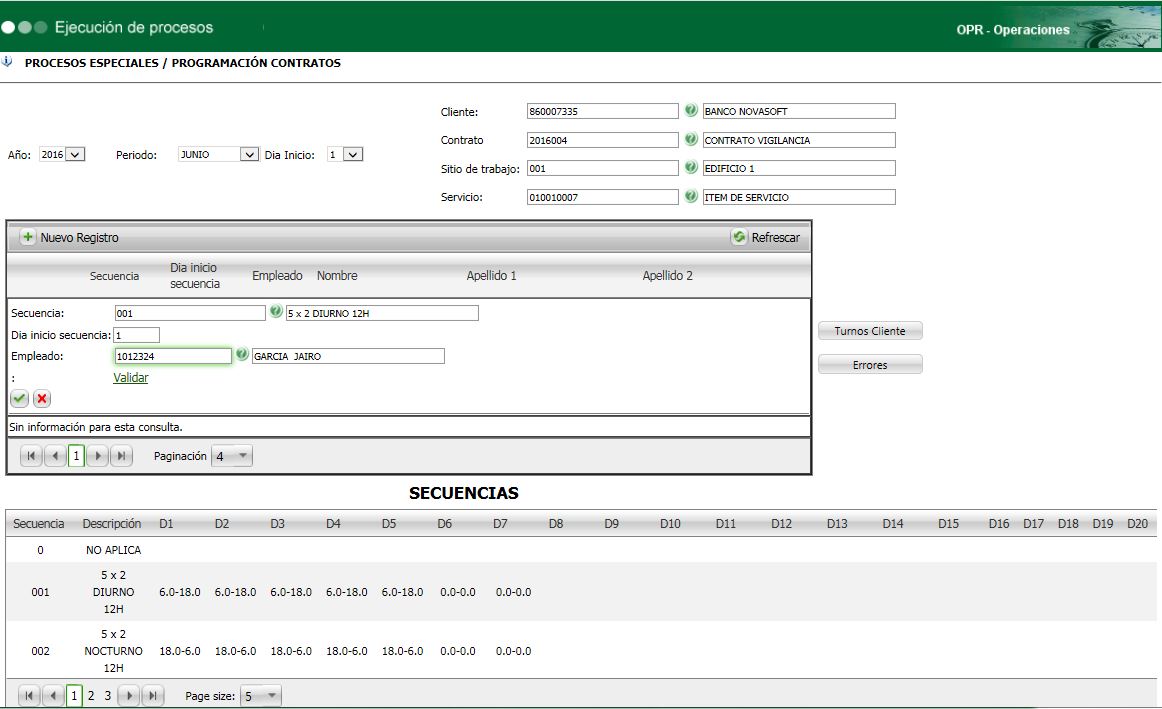Select page 3 in Secuencias pager

[x=107, y=696]
